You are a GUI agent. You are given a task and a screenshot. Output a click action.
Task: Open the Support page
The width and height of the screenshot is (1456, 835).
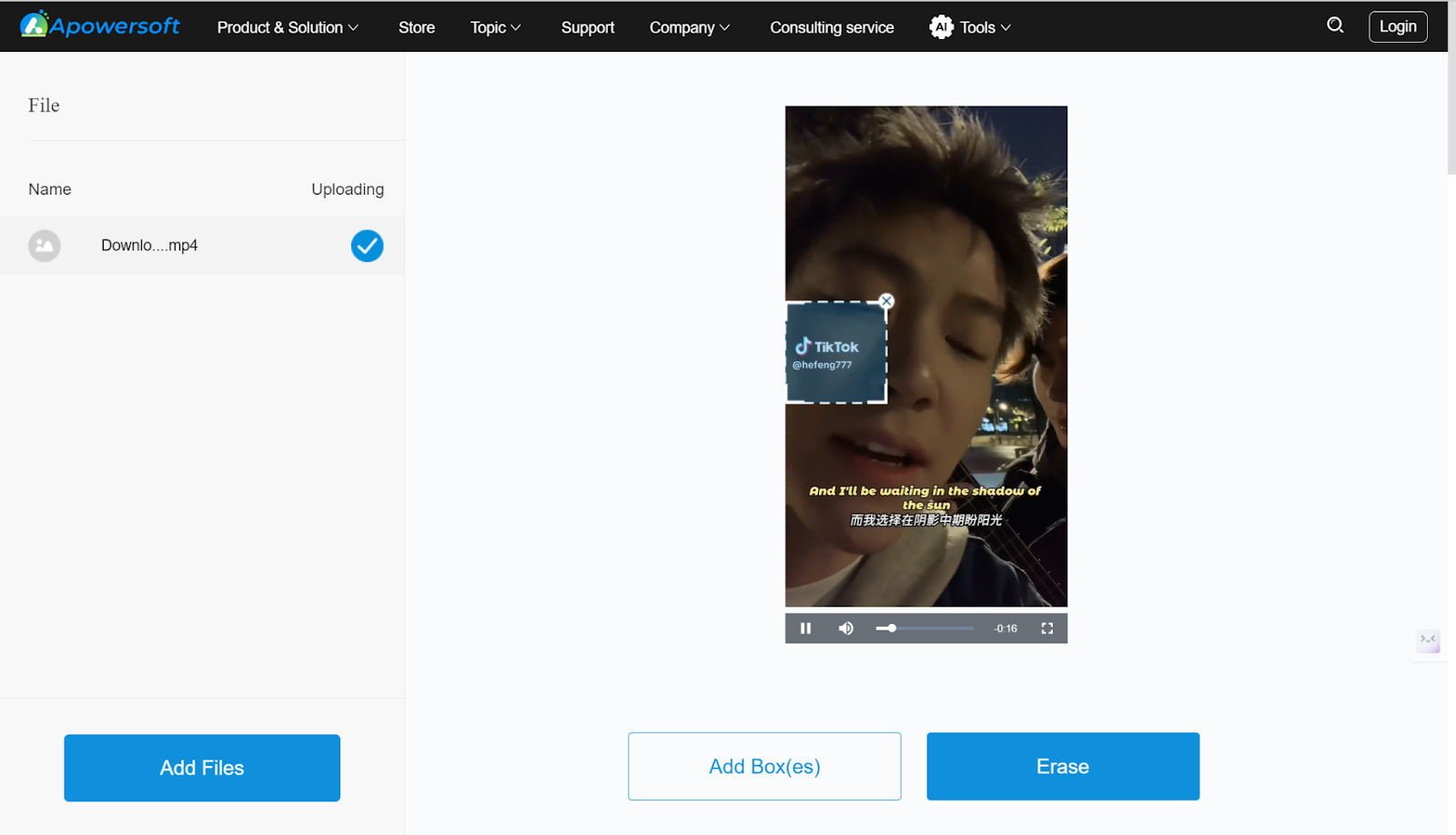coord(588,27)
